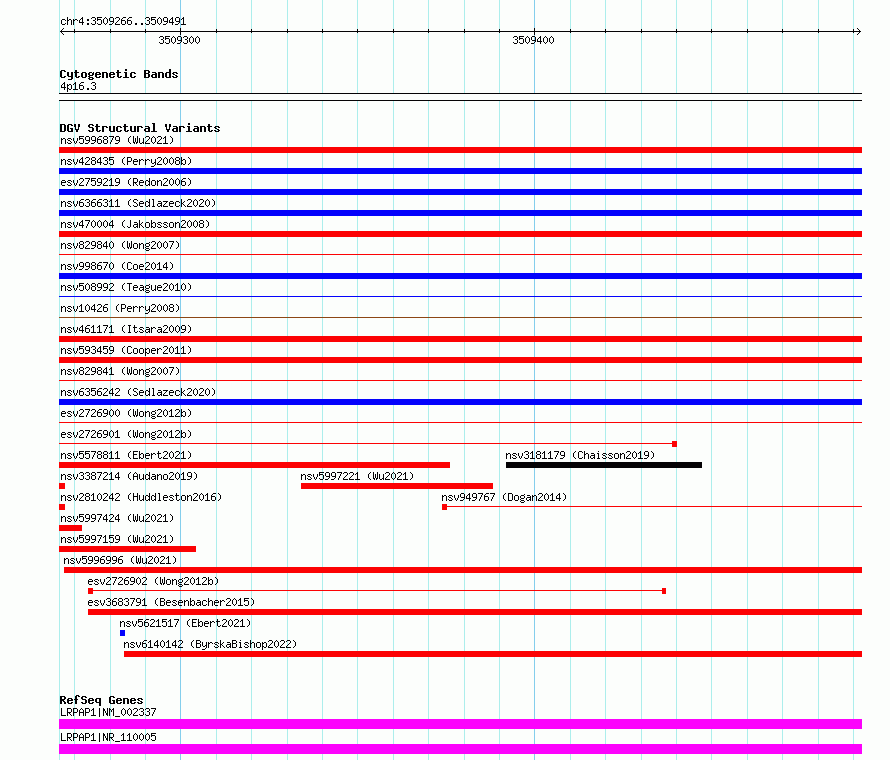
Task: Click the chr4:3509266..3509491 region label
Action: (123, 22)
